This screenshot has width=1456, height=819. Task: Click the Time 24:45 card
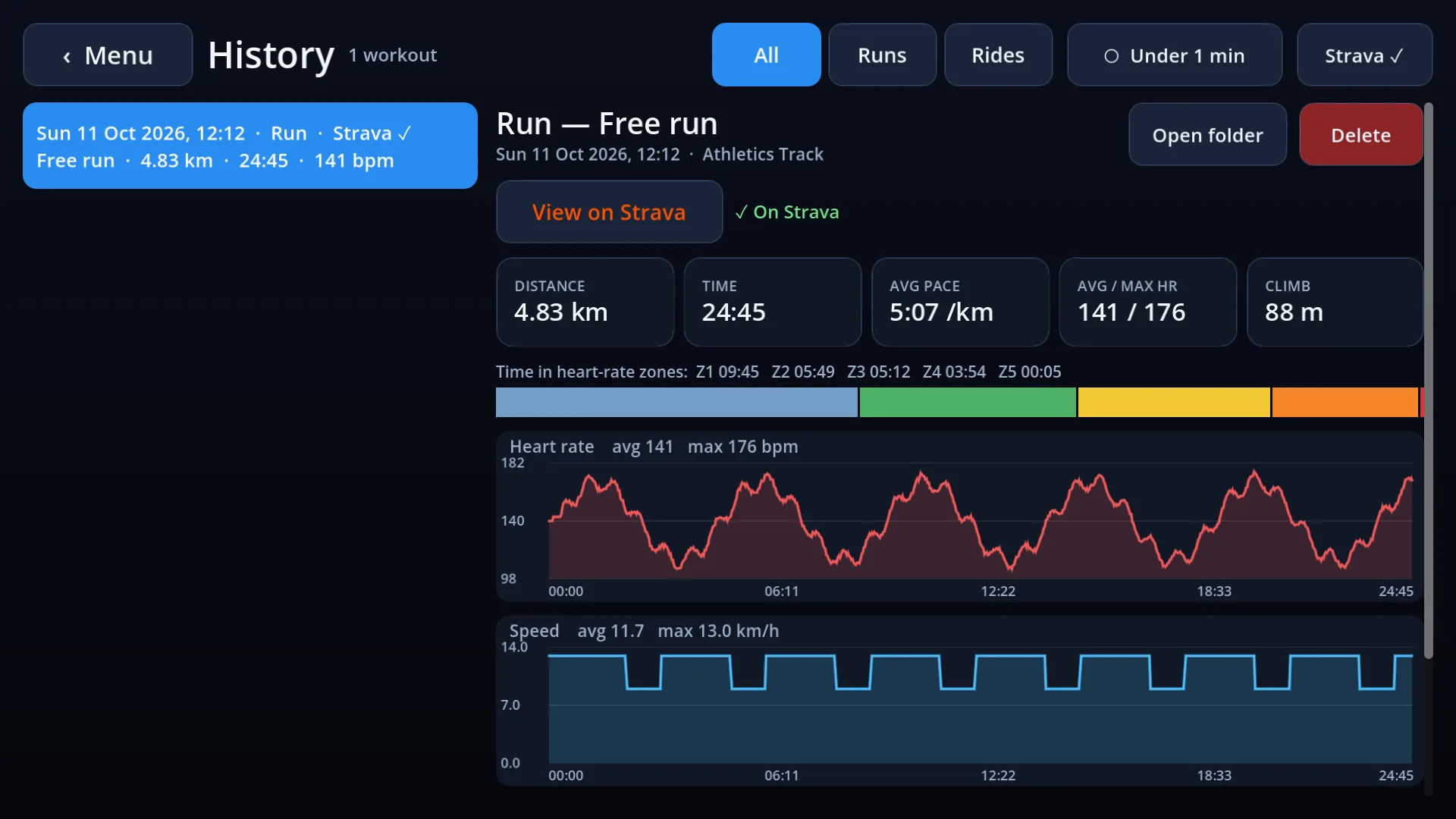pos(772,302)
